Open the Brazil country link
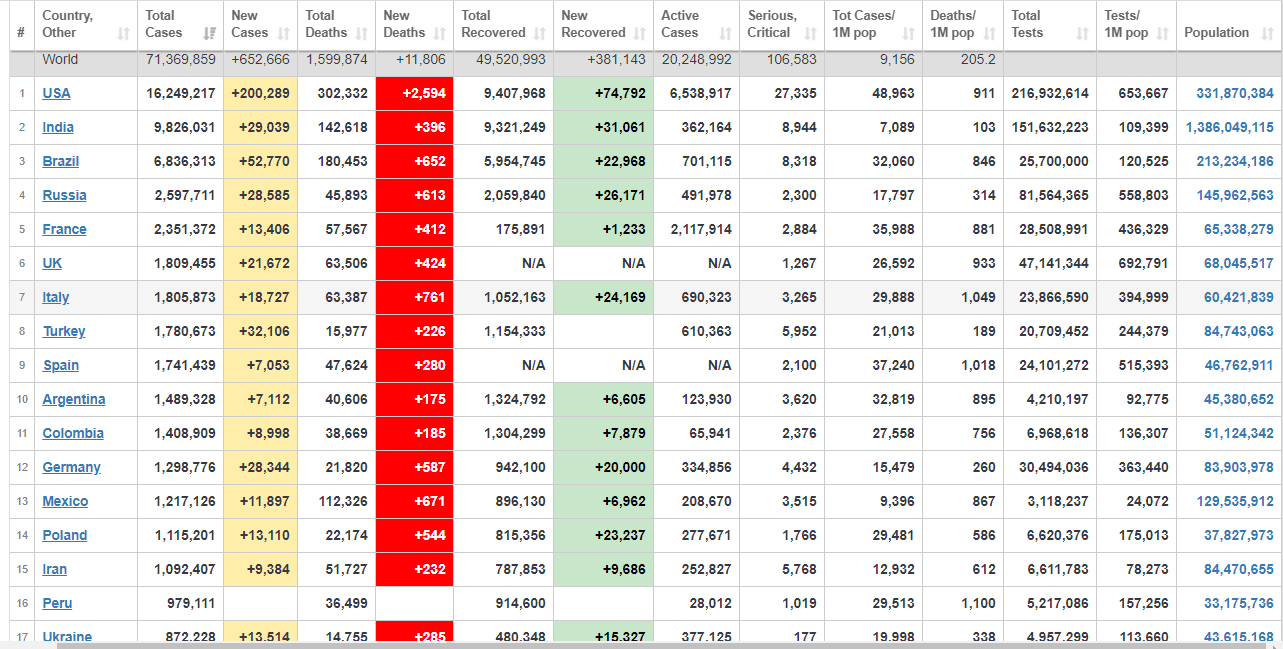This screenshot has height=649, width=1283. tap(60, 161)
